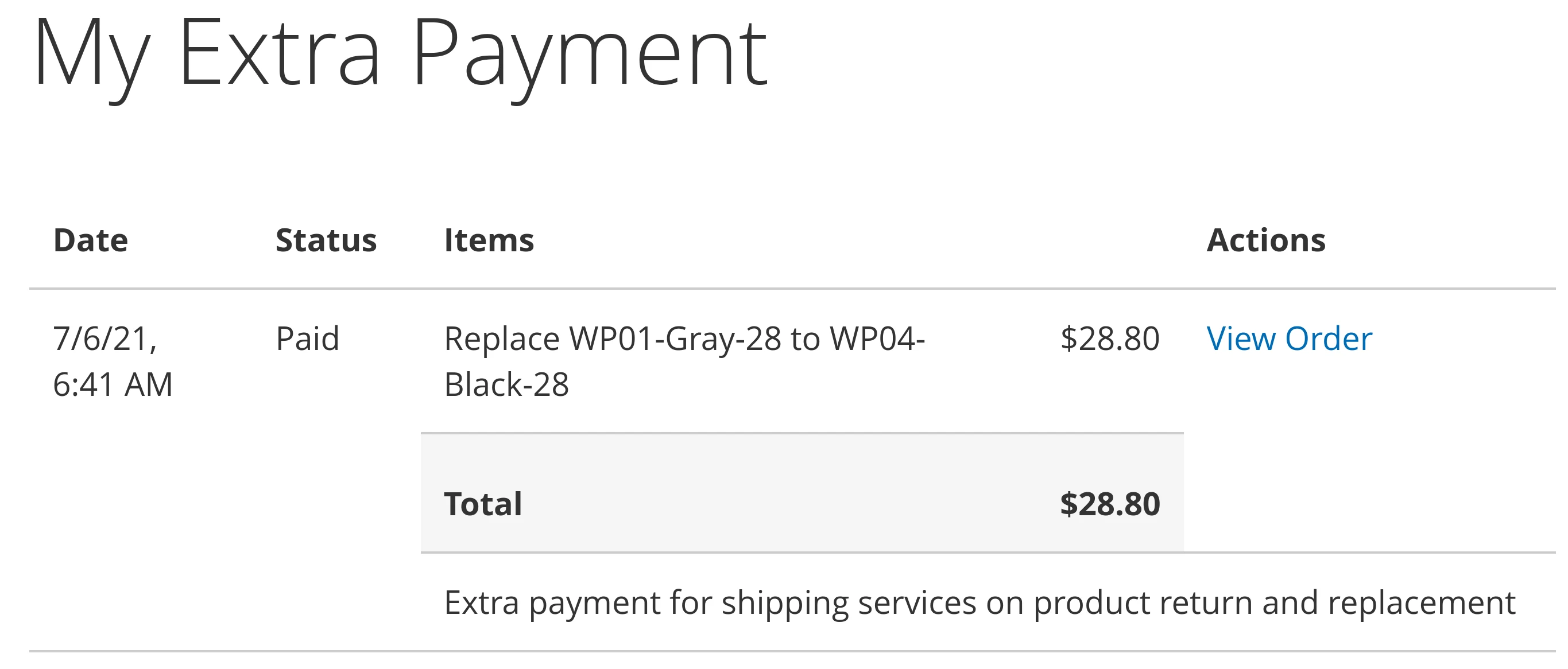Screen dimensions: 1568x669
Task: Click the Actions column header
Action: [x=1265, y=241]
